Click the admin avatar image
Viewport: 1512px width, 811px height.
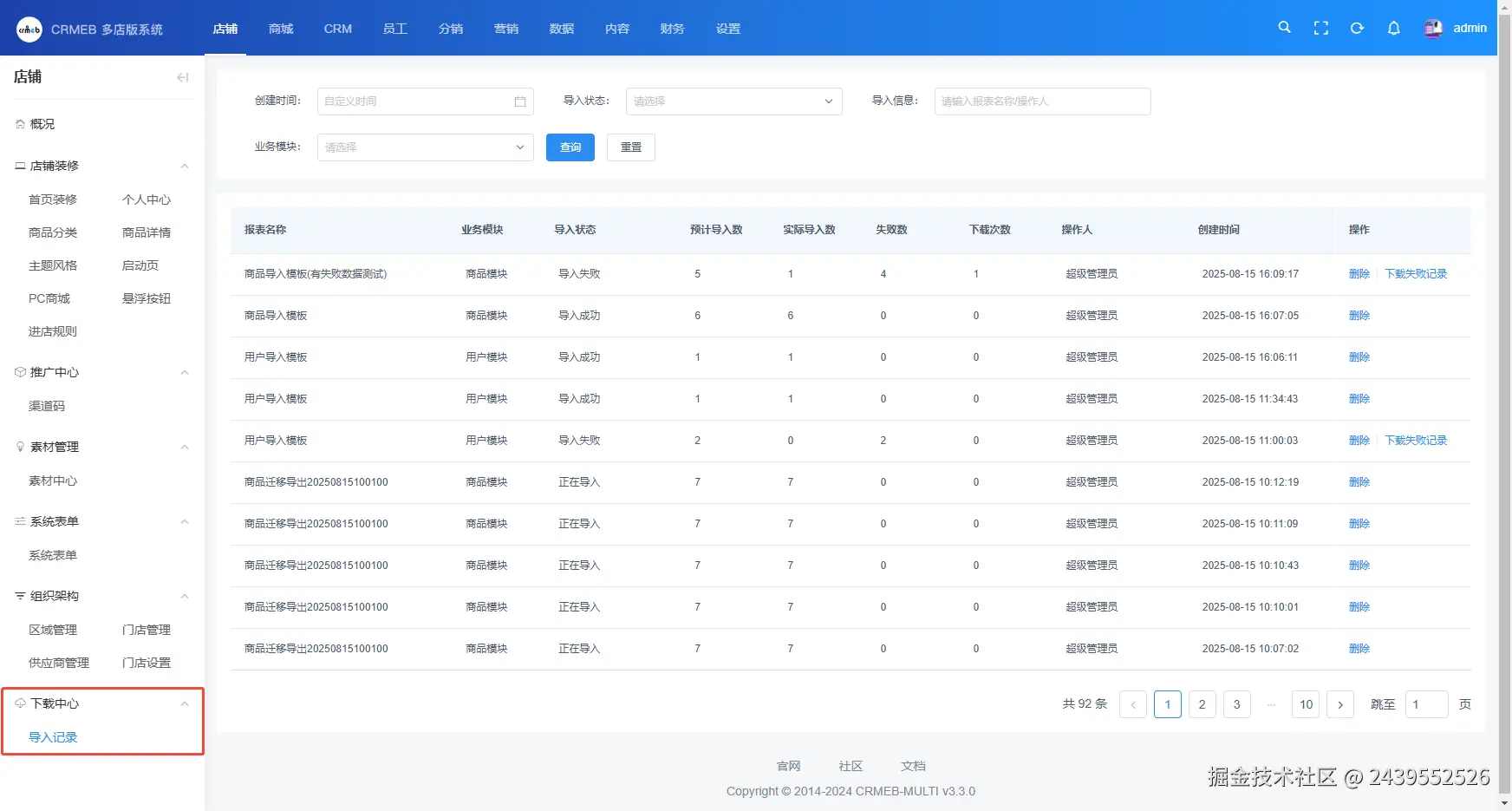[x=1433, y=28]
